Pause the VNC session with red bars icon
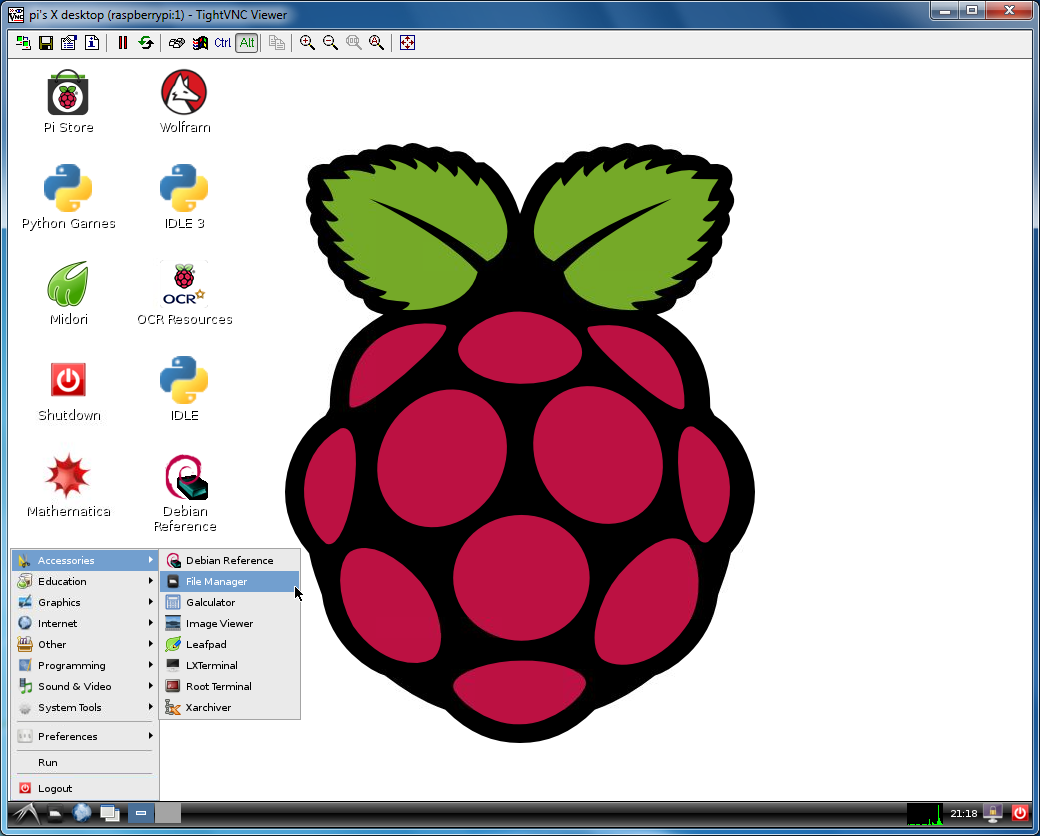1040x836 pixels. 123,43
